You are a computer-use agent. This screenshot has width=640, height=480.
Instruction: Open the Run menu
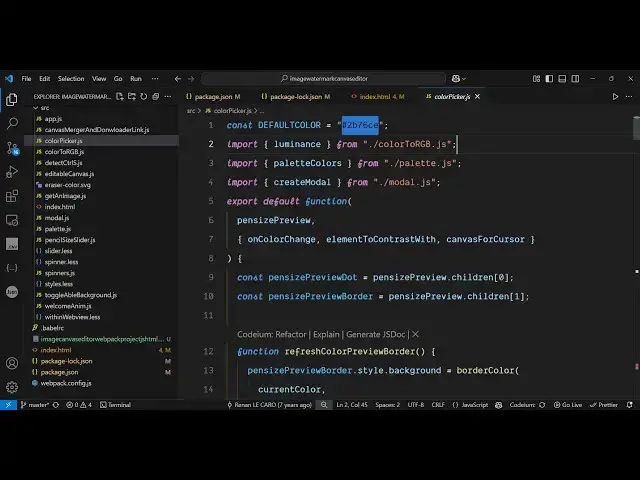click(136, 78)
